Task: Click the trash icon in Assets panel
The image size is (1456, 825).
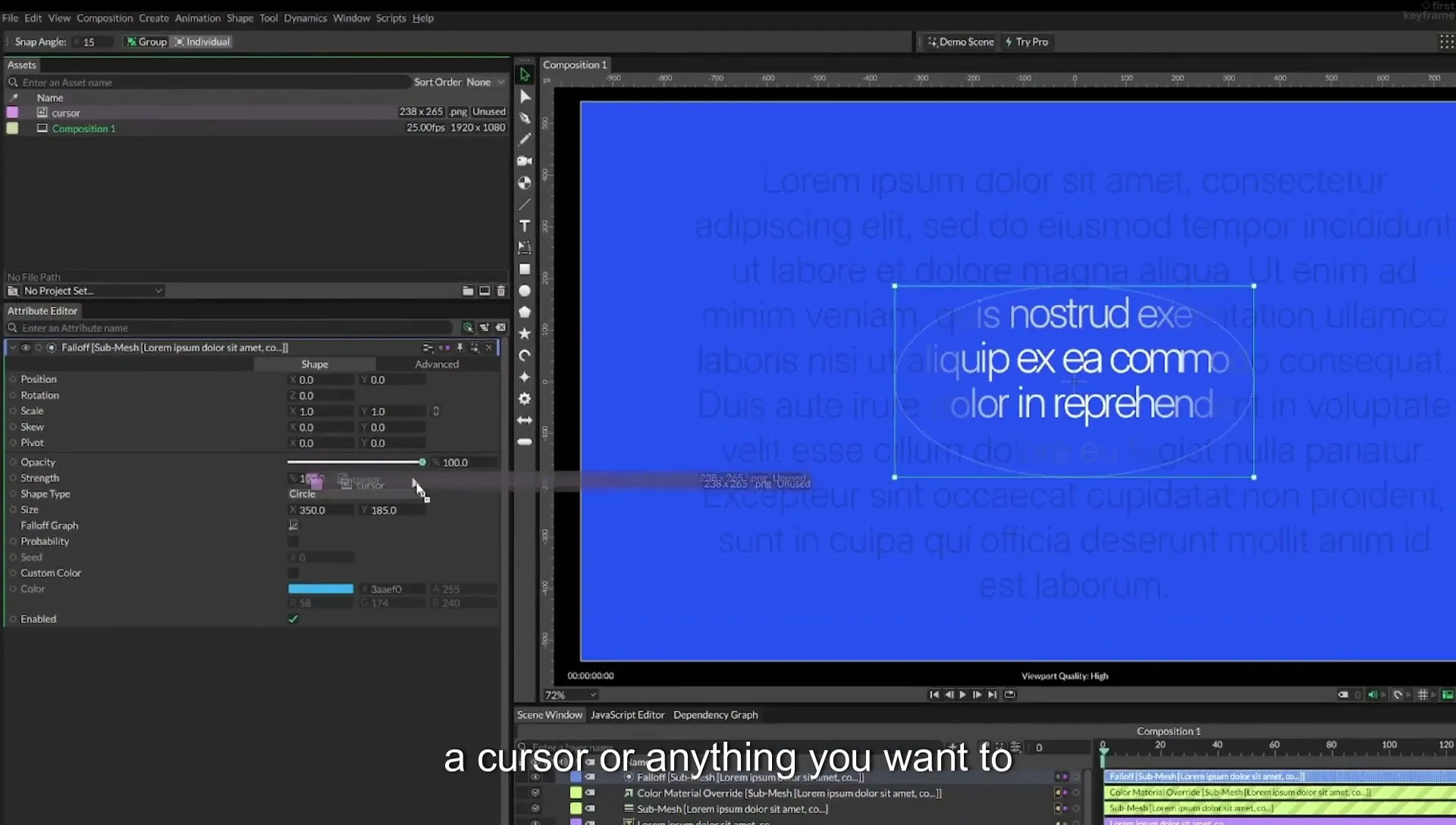Action: coord(500,291)
